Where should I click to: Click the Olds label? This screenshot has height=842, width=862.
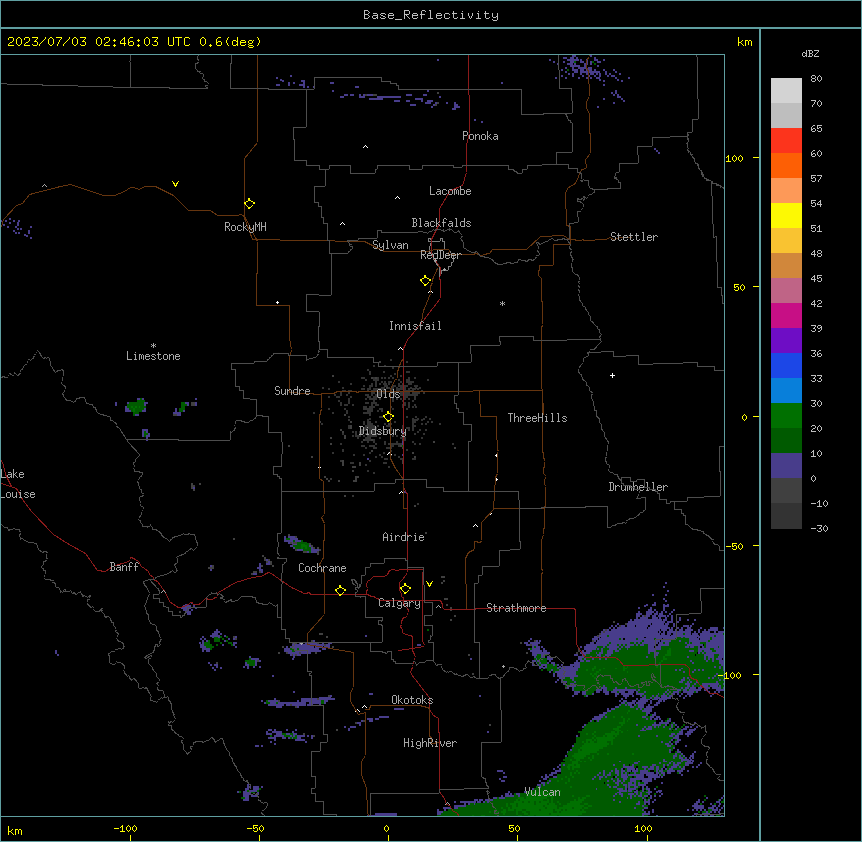(x=388, y=394)
